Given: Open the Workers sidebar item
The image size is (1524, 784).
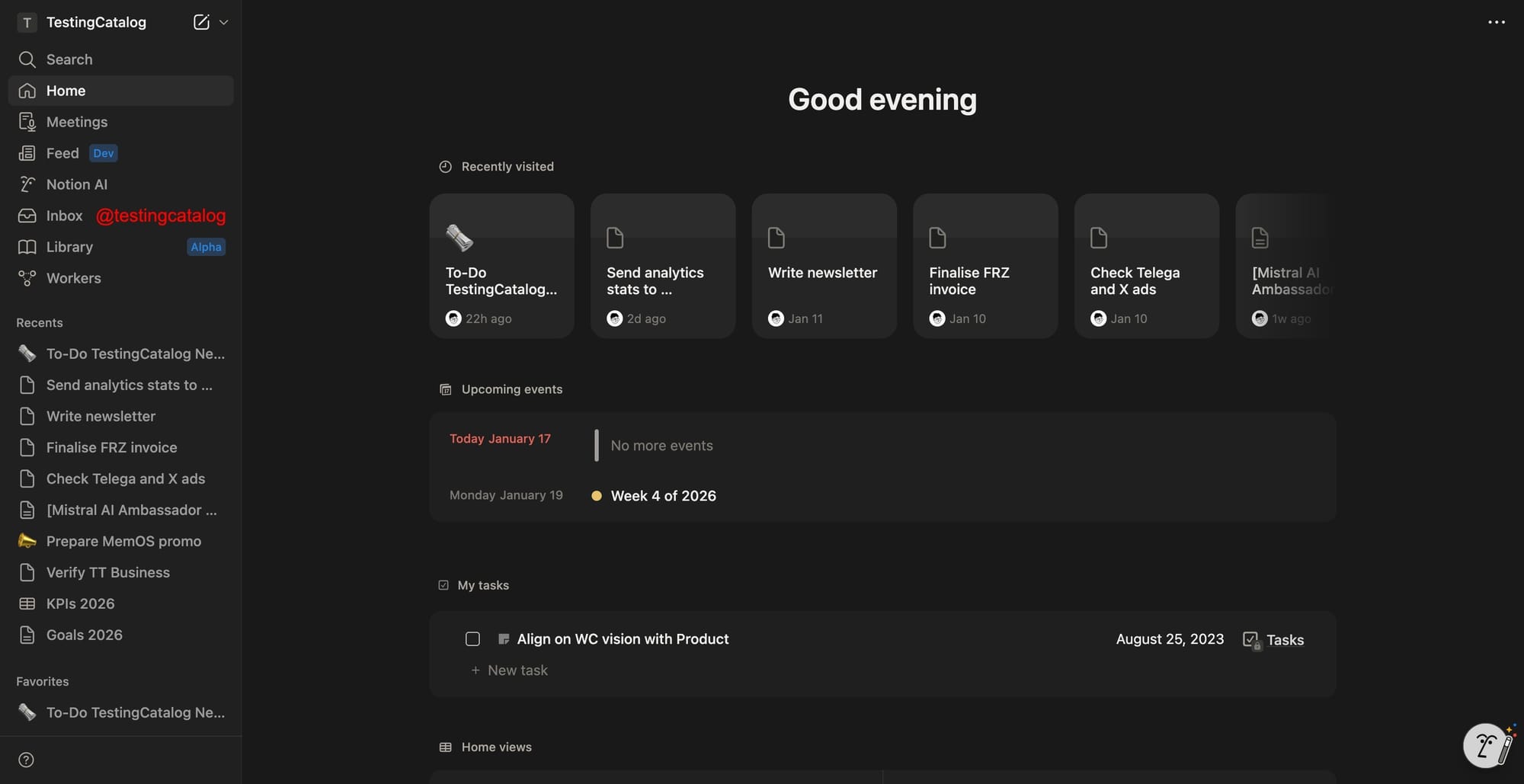Looking at the screenshot, I should pyautogui.click(x=73, y=278).
